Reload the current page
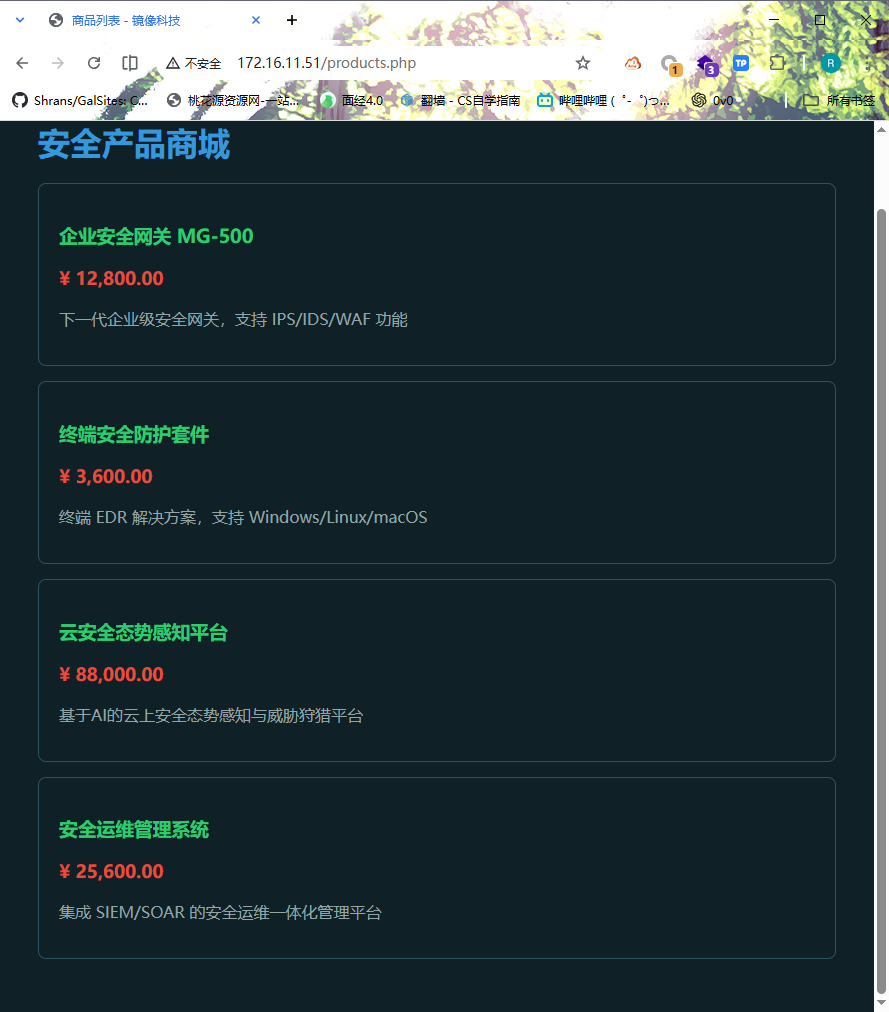 tap(94, 63)
